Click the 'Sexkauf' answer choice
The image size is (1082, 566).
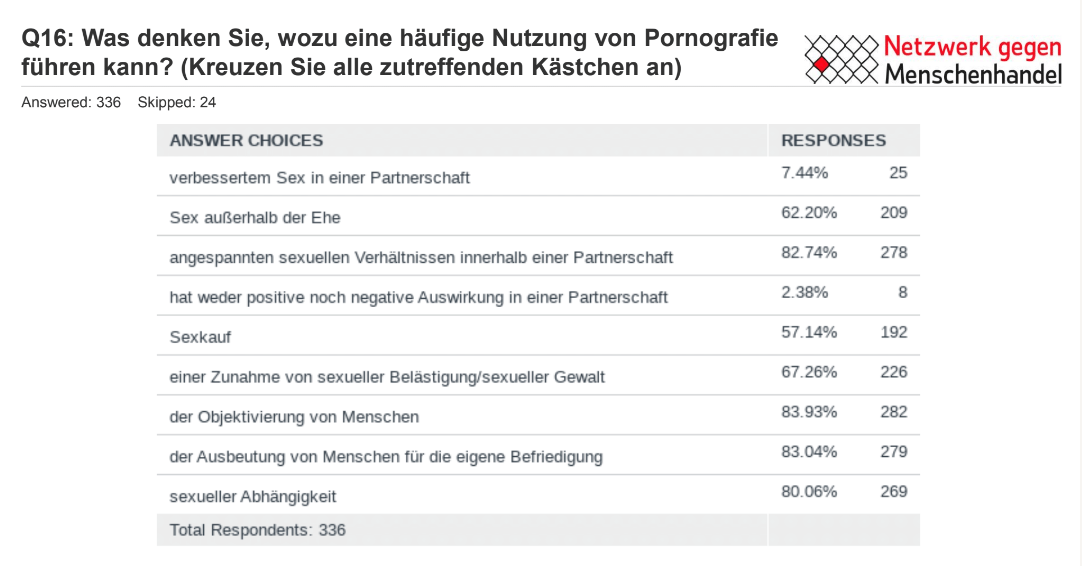[x=200, y=337]
